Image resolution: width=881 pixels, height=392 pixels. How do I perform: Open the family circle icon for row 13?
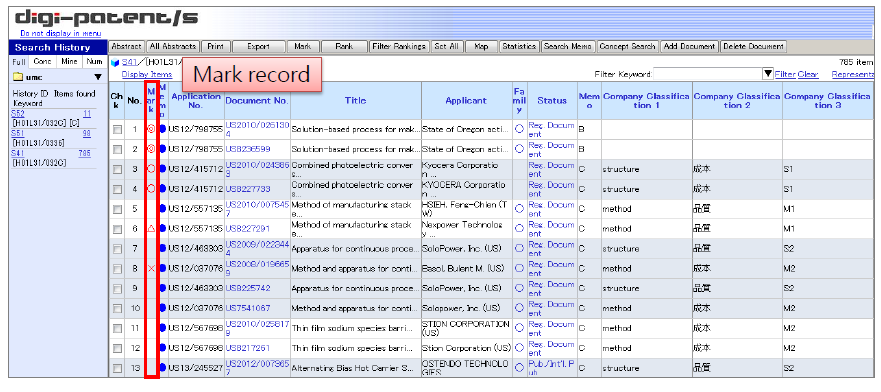point(519,368)
